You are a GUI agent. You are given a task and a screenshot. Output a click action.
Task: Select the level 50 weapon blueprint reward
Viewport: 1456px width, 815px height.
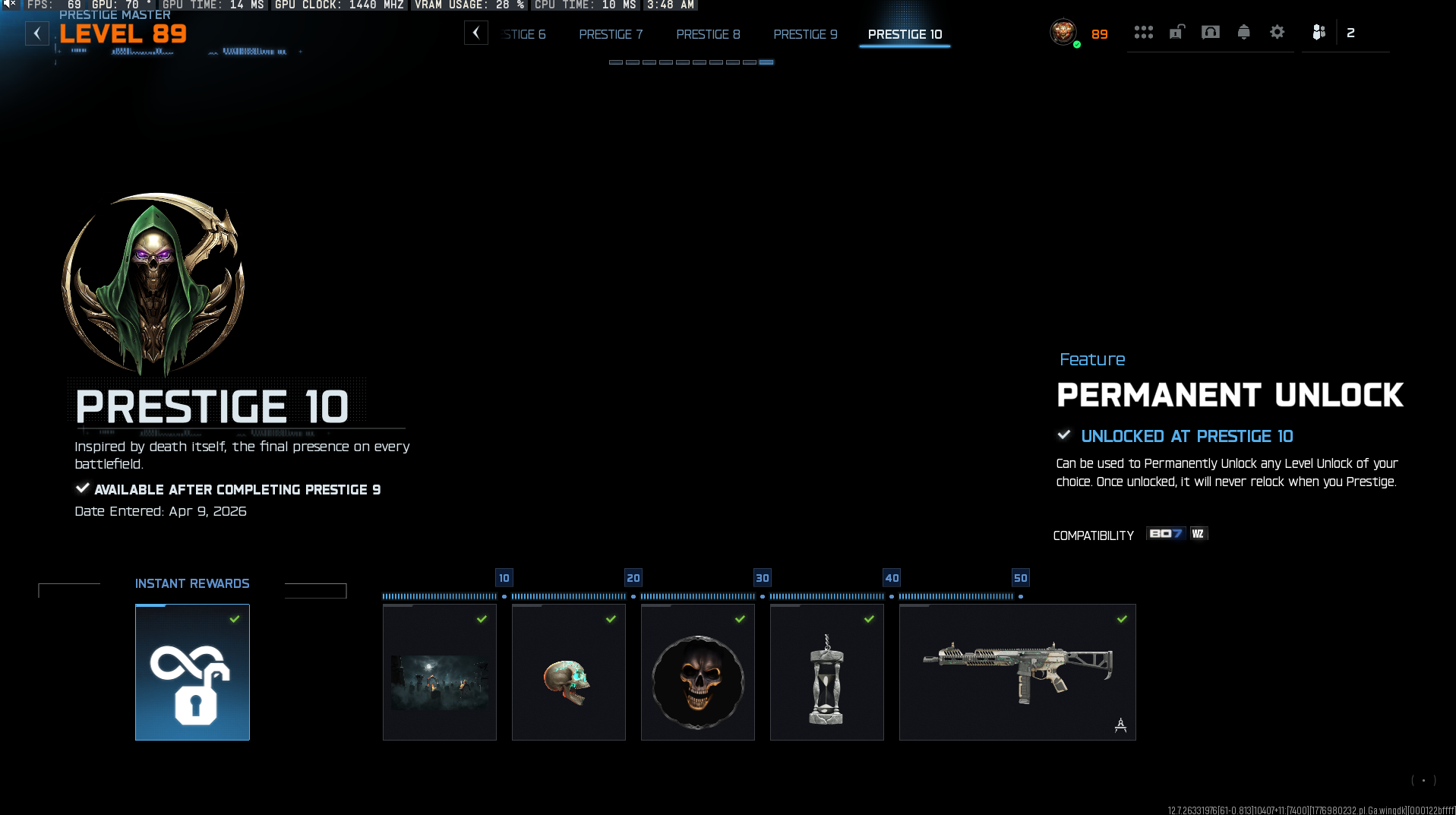[1018, 672]
